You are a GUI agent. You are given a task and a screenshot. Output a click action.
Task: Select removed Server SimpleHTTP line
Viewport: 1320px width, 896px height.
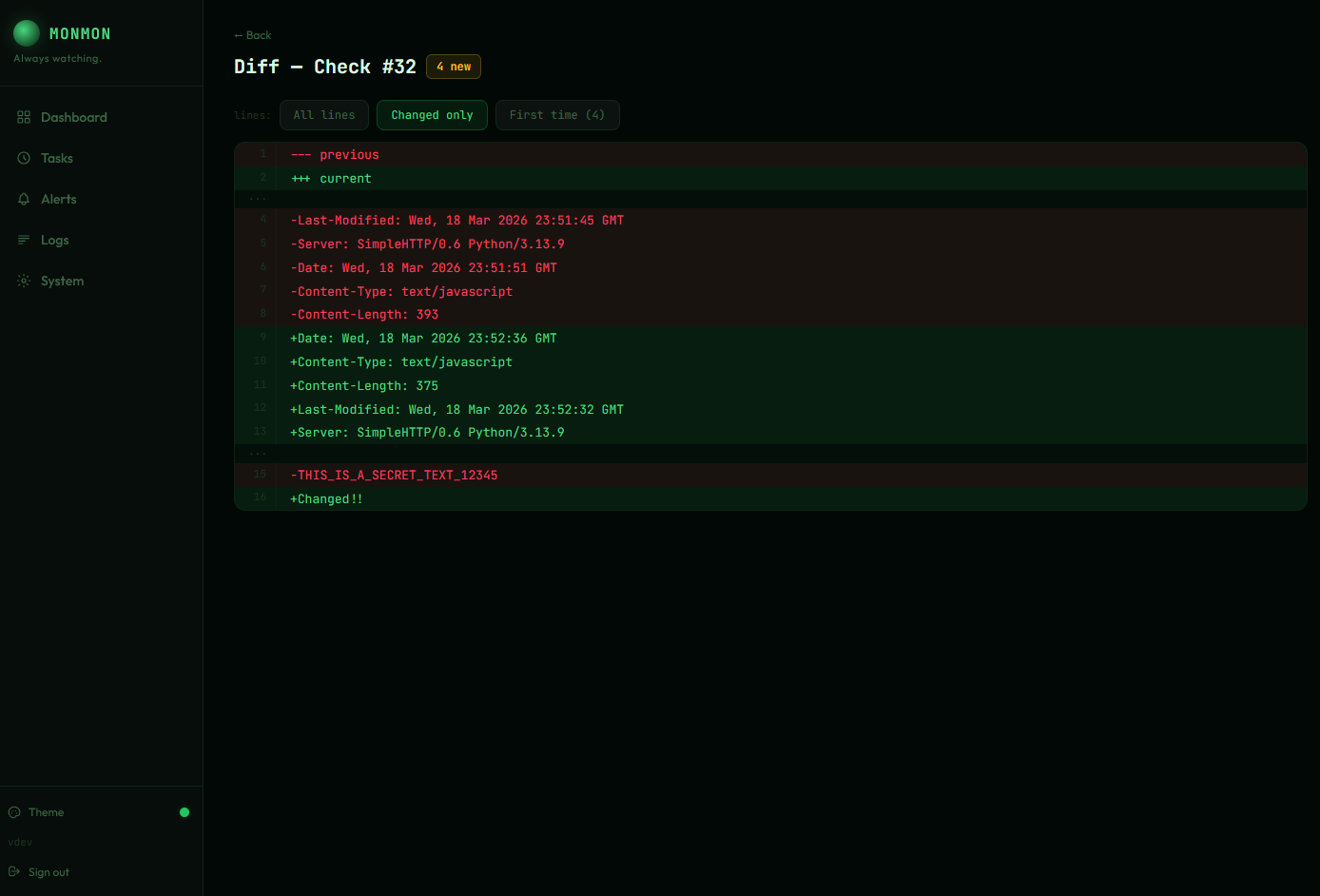pos(770,243)
